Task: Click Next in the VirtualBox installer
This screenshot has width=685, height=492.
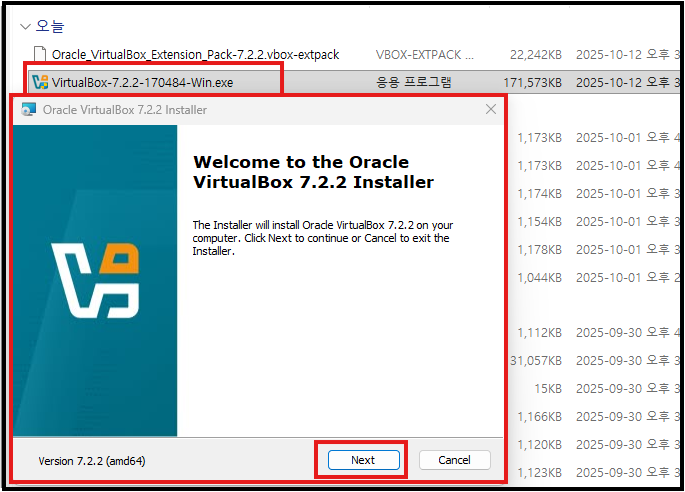Action: tap(364, 460)
